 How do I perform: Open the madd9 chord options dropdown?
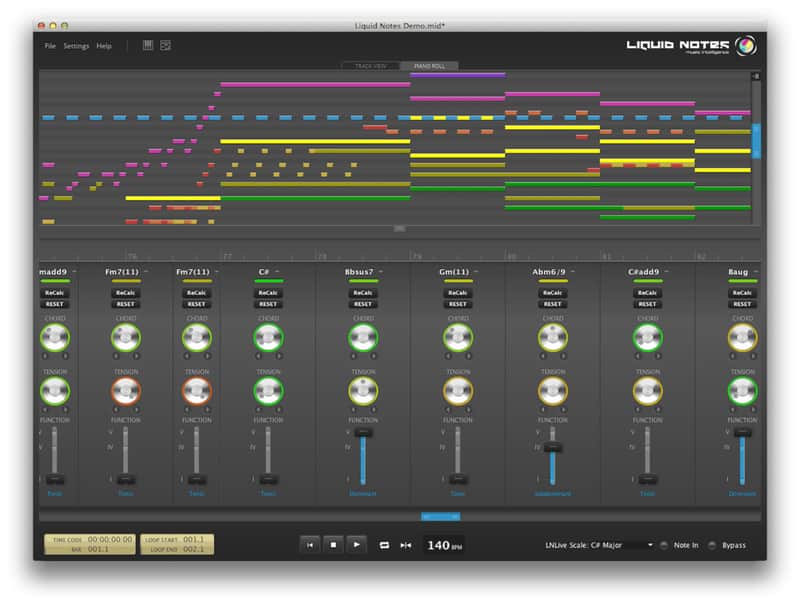(74, 272)
